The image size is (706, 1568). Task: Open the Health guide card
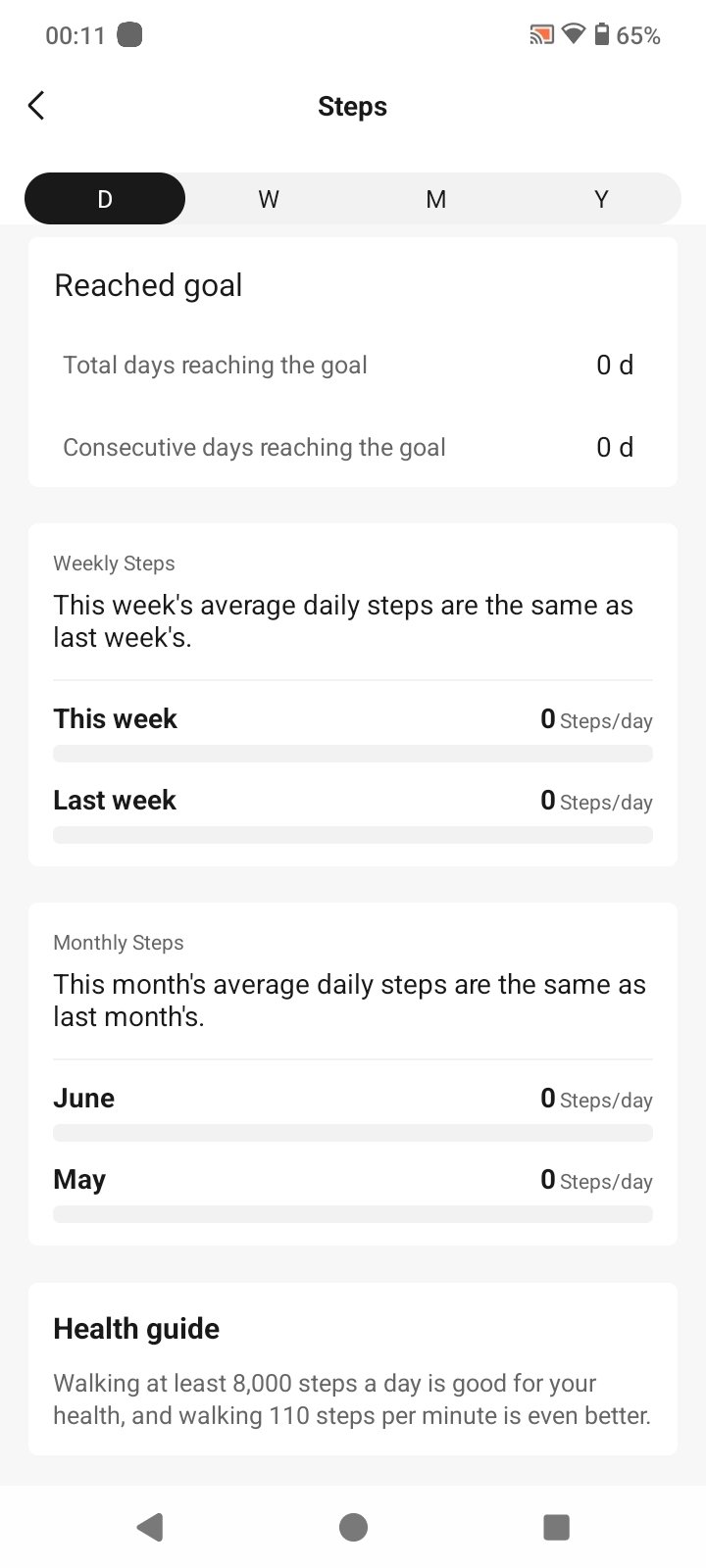tap(353, 1369)
